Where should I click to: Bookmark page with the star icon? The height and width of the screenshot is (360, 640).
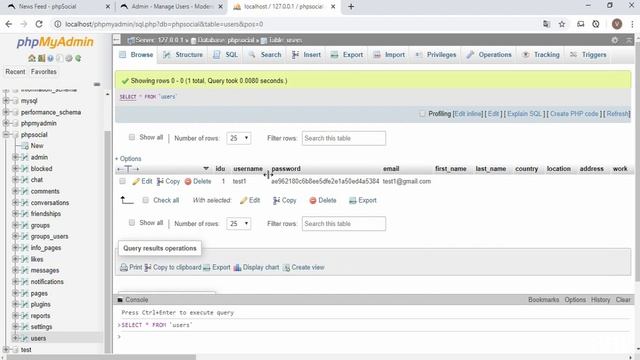click(x=562, y=24)
